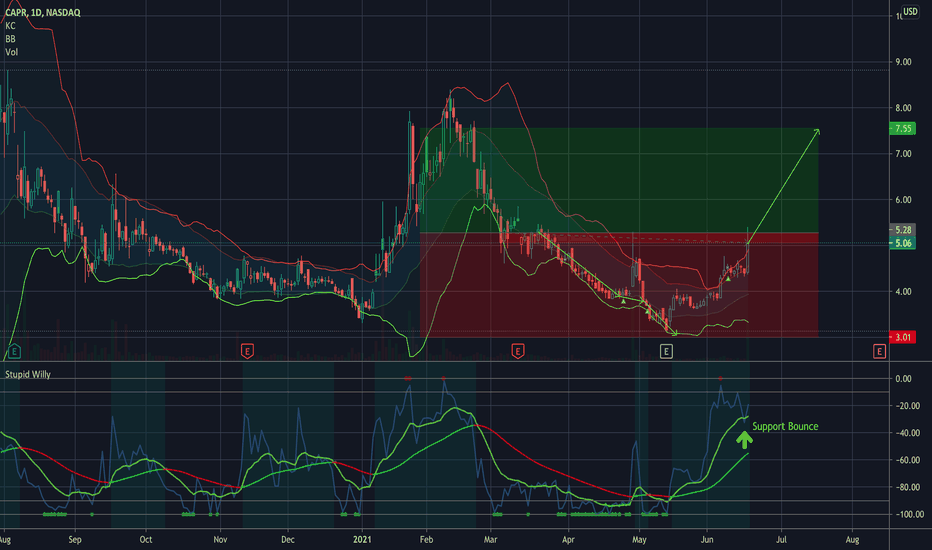Screen dimensions: 932x550
Task: Click the May label on time axis
Action: [x=639, y=540]
